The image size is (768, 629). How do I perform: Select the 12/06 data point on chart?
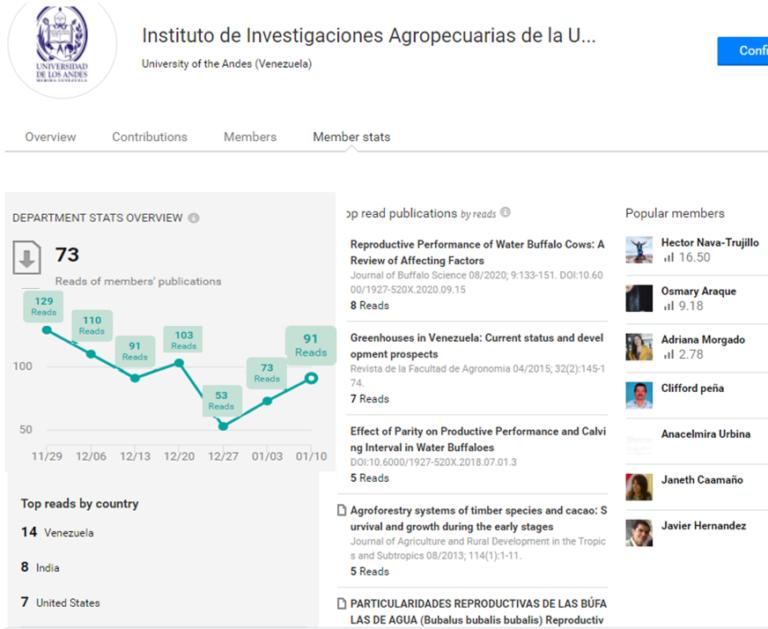91,354
